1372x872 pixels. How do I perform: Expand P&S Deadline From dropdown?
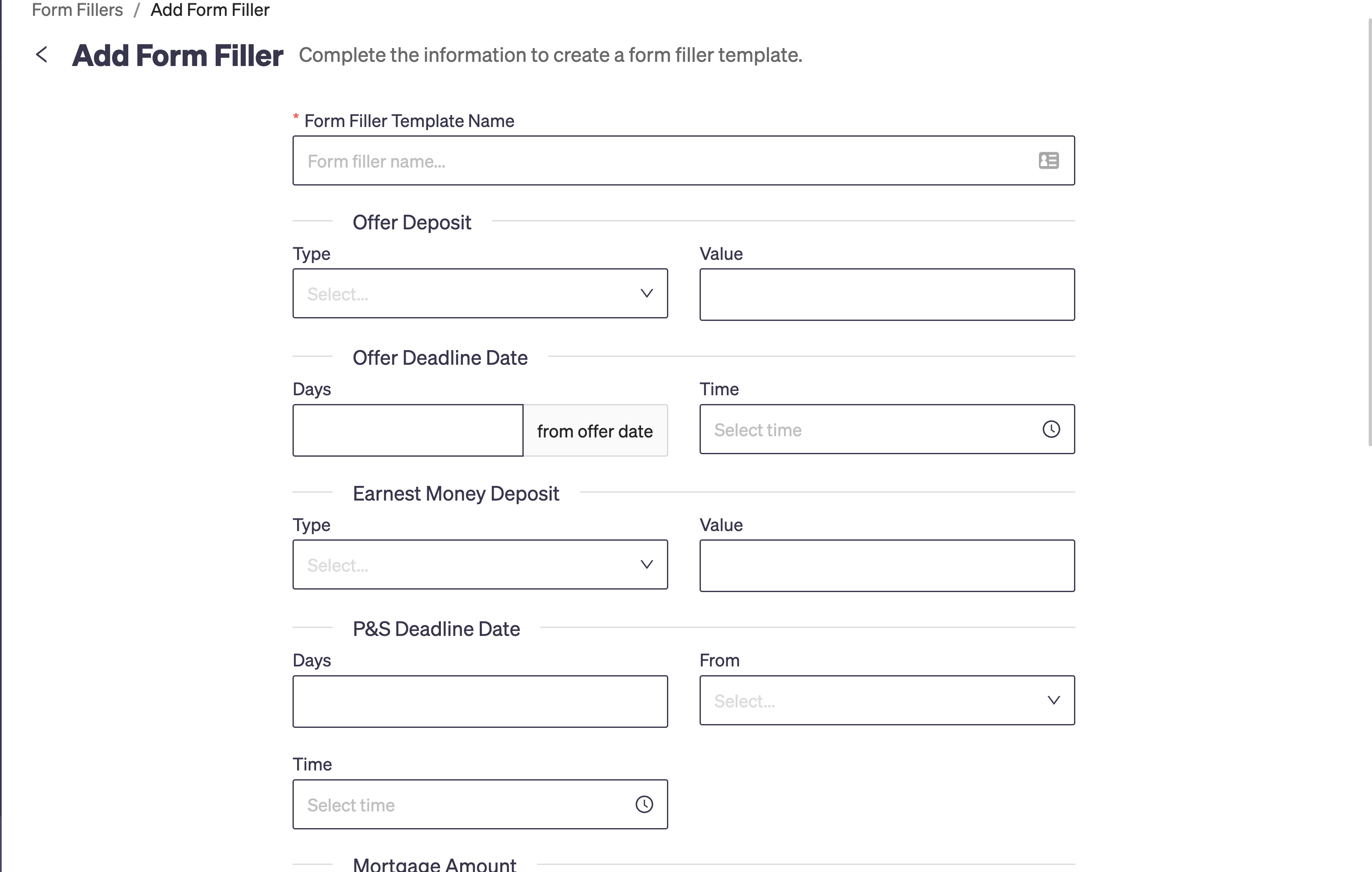(x=886, y=700)
